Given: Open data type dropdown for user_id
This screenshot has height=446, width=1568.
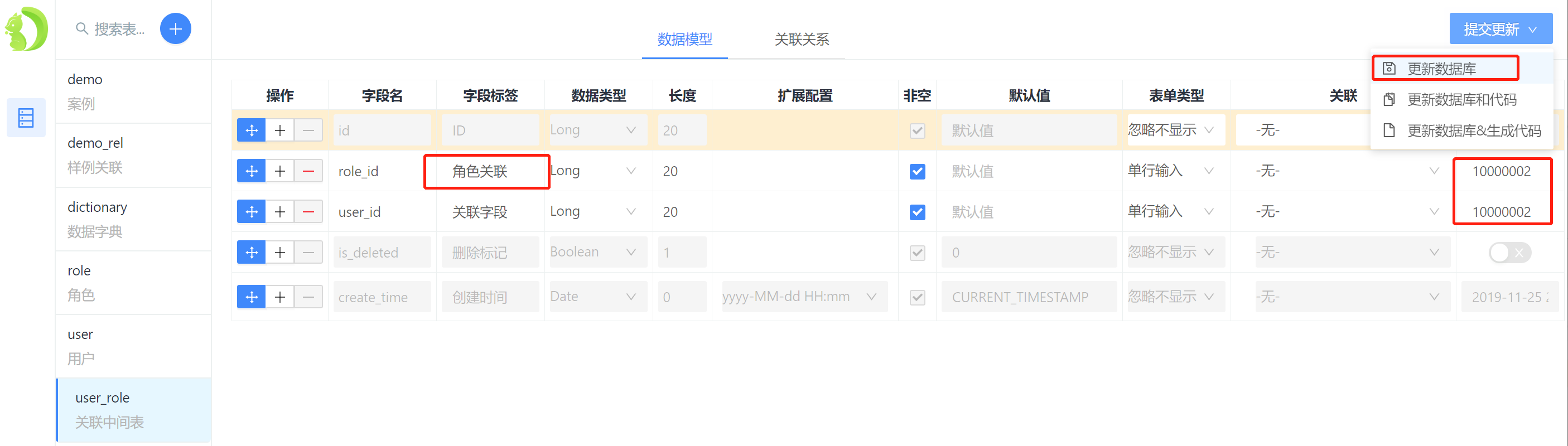Looking at the screenshot, I should click(598, 212).
